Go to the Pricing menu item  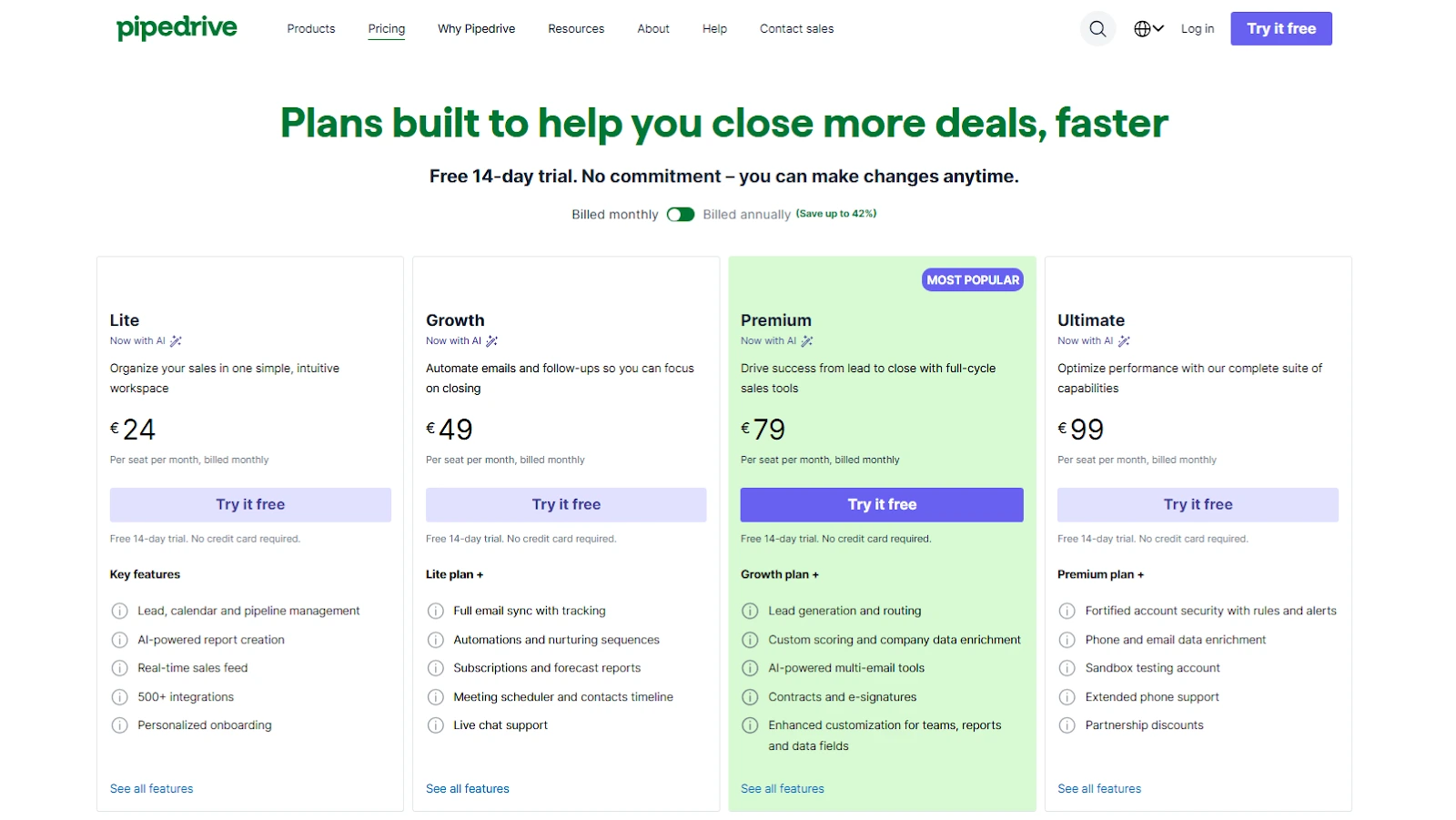387,29
